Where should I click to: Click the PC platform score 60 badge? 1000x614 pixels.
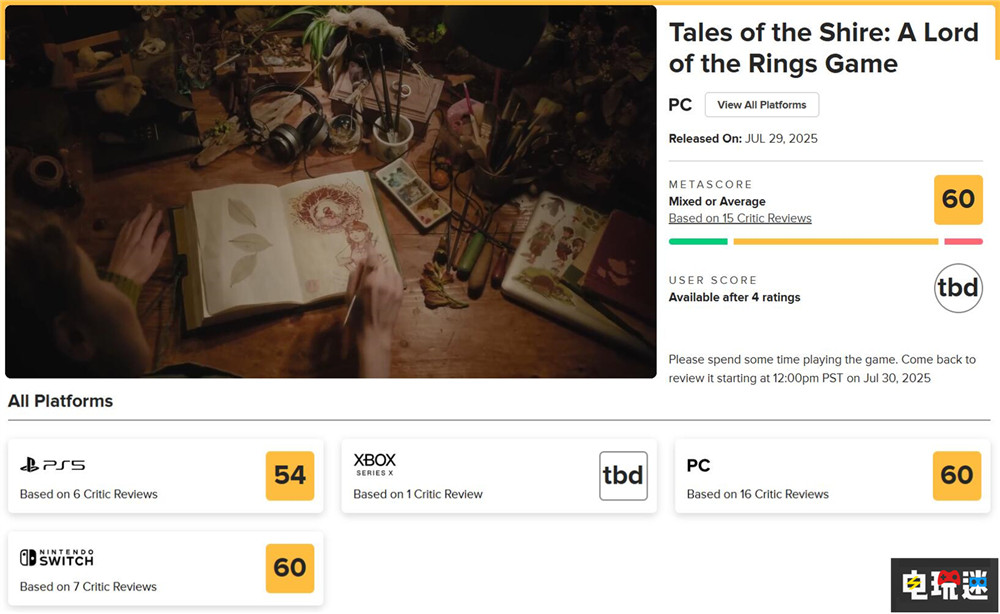(x=957, y=475)
